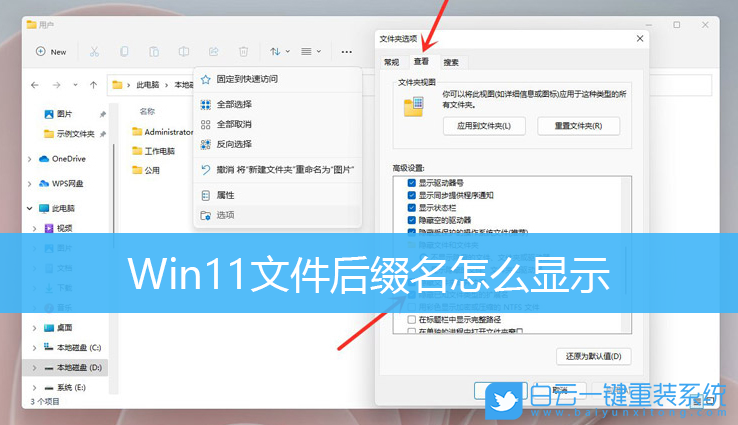Choose 反向选择 menu item
Screen dimensions: 738x425
(x=278, y=144)
